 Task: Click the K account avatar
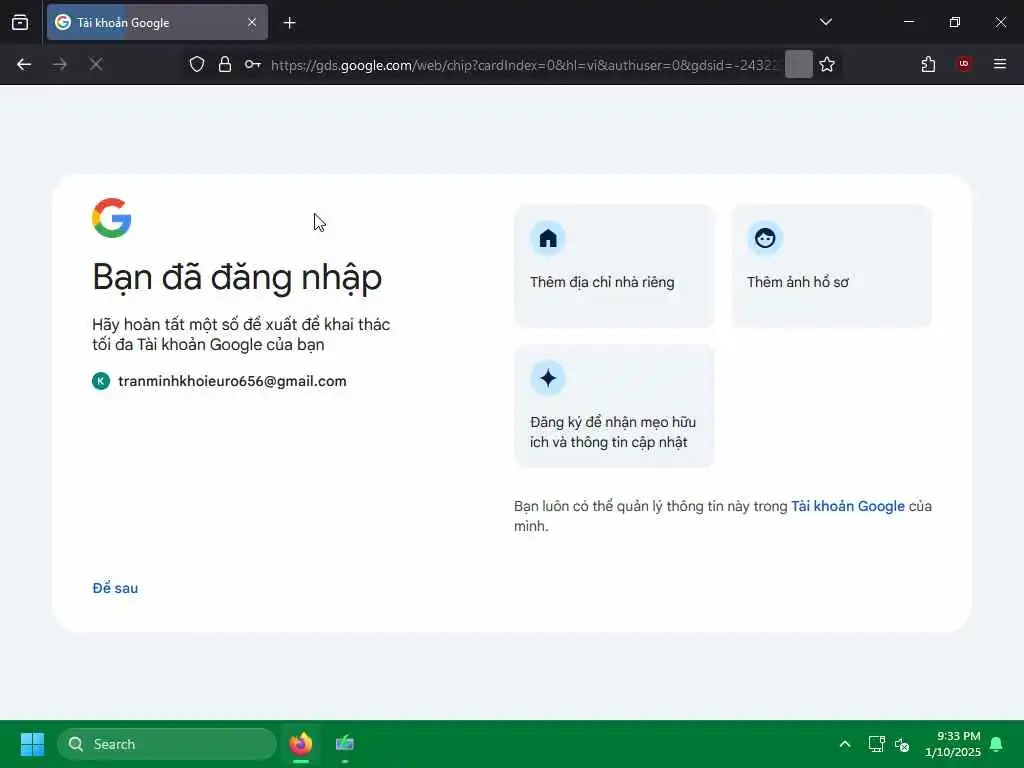tap(101, 381)
